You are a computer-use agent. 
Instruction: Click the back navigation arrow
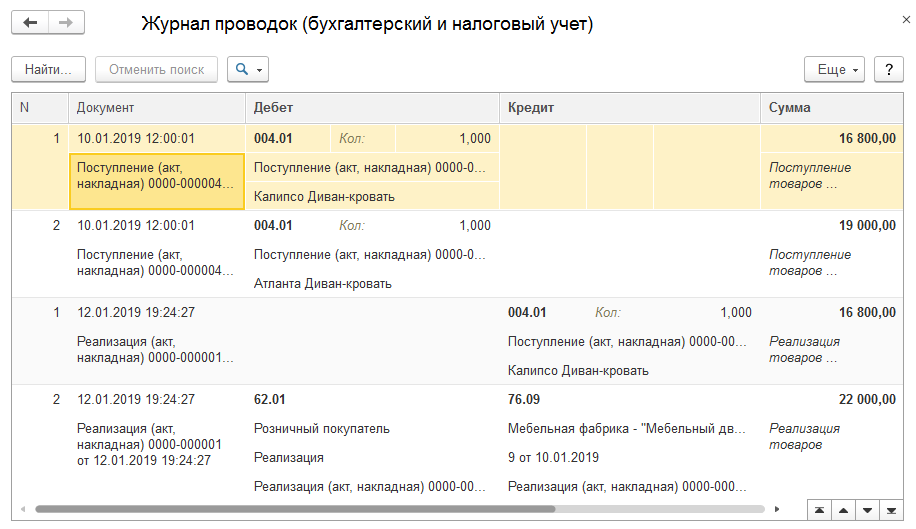pyautogui.click(x=30, y=23)
